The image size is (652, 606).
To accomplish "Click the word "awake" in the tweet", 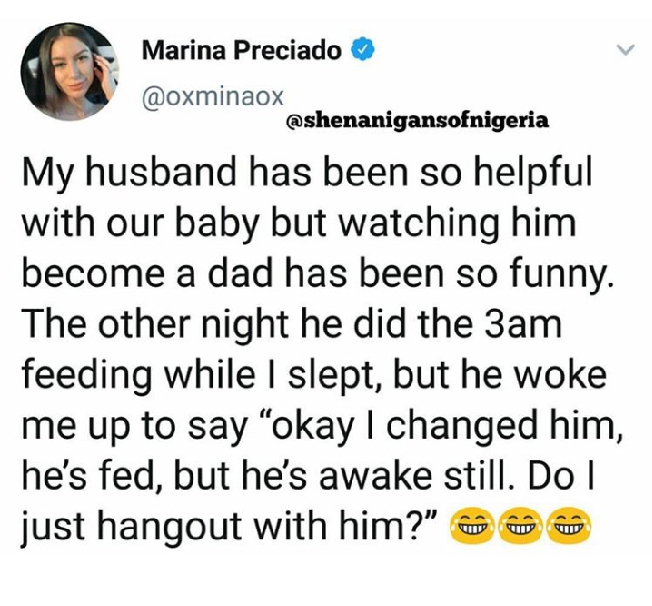I will [375, 476].
